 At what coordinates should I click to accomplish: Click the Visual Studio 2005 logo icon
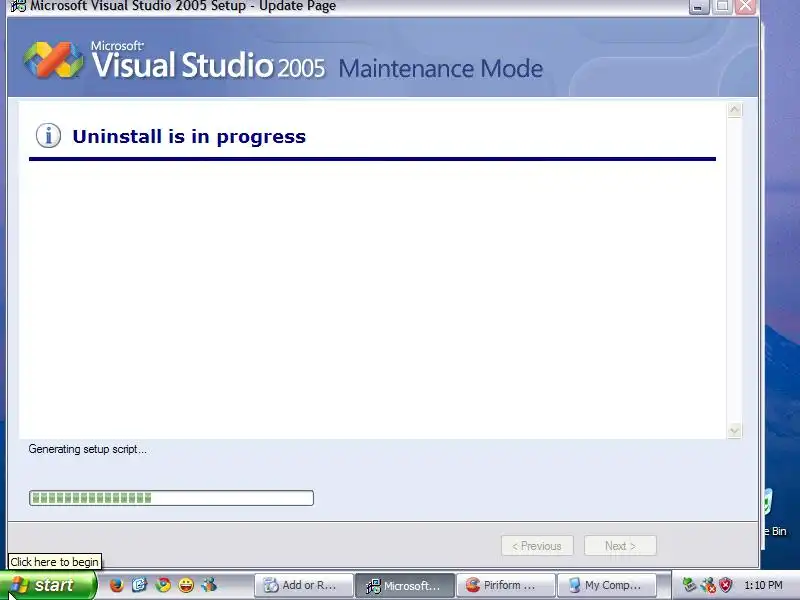54,60
